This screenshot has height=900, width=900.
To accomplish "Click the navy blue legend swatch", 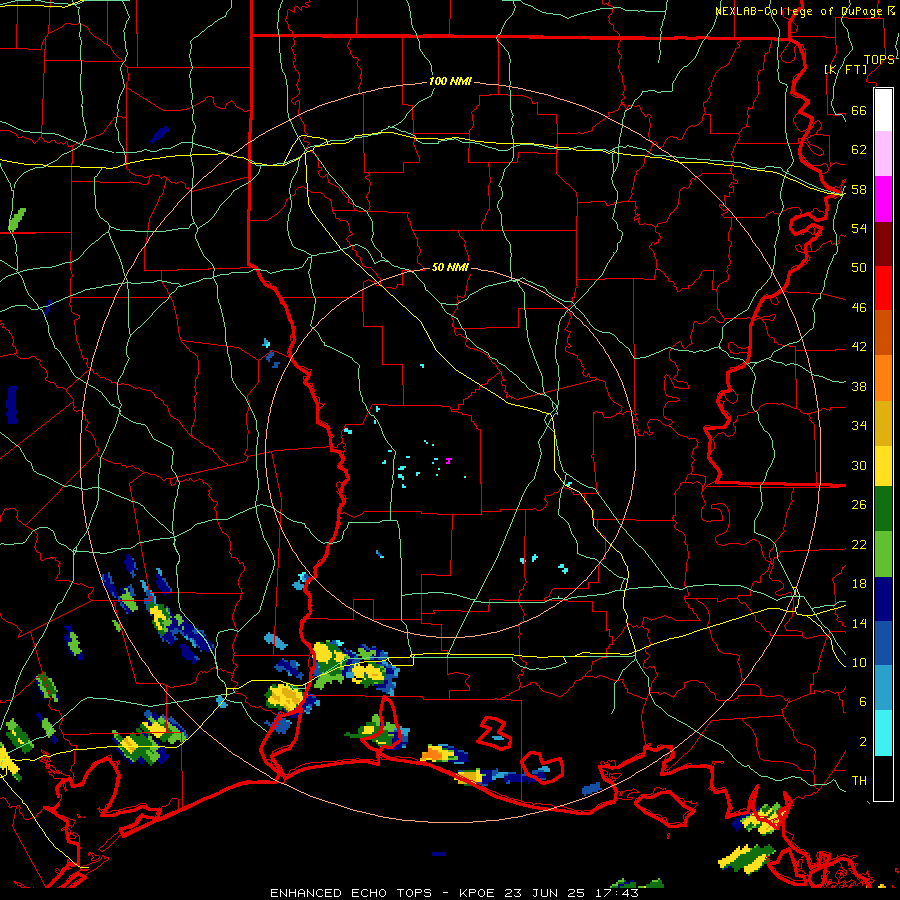I will (883, 599).
